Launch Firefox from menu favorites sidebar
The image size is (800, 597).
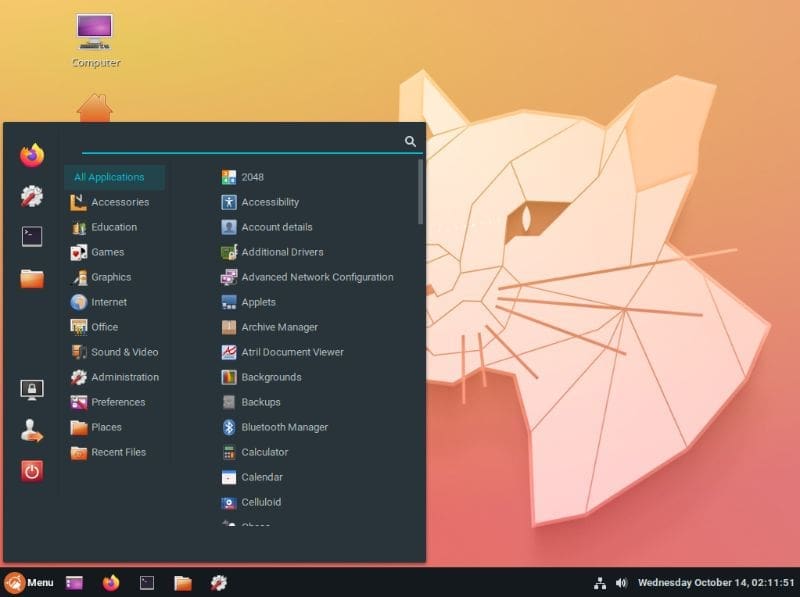point(32,155)
